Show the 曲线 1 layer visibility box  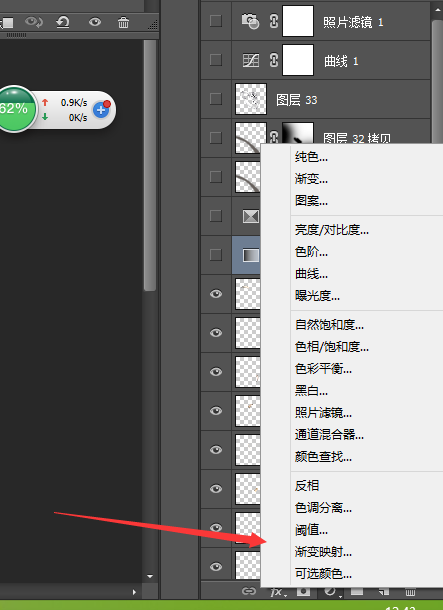point(216,60)
